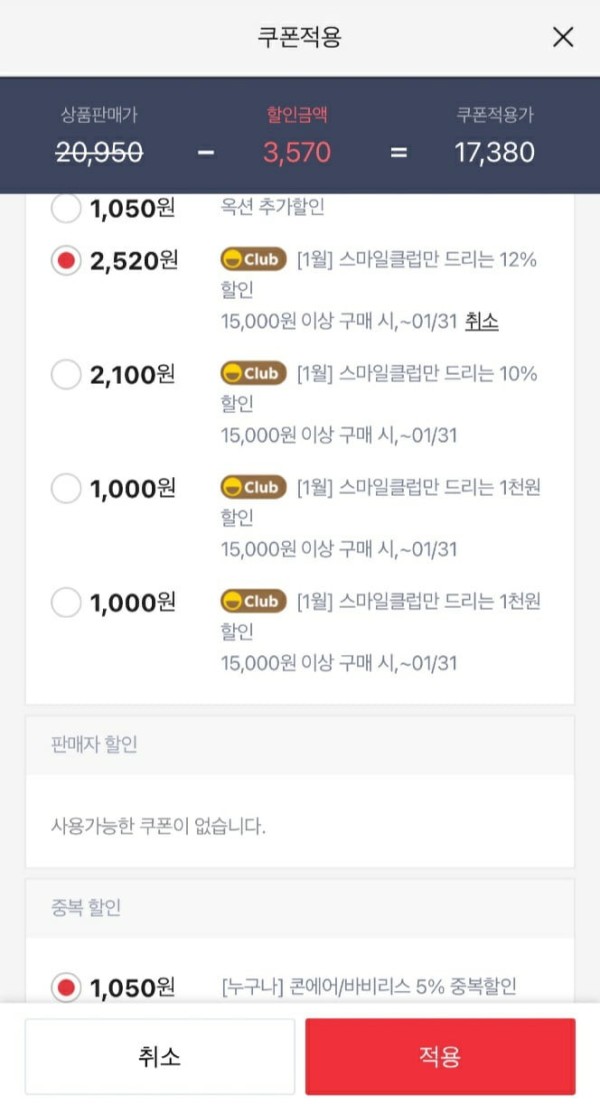Click the 중복 할인 section header
The height and width of the screenshot is (1104, 600).
click(x=300, y=908)
